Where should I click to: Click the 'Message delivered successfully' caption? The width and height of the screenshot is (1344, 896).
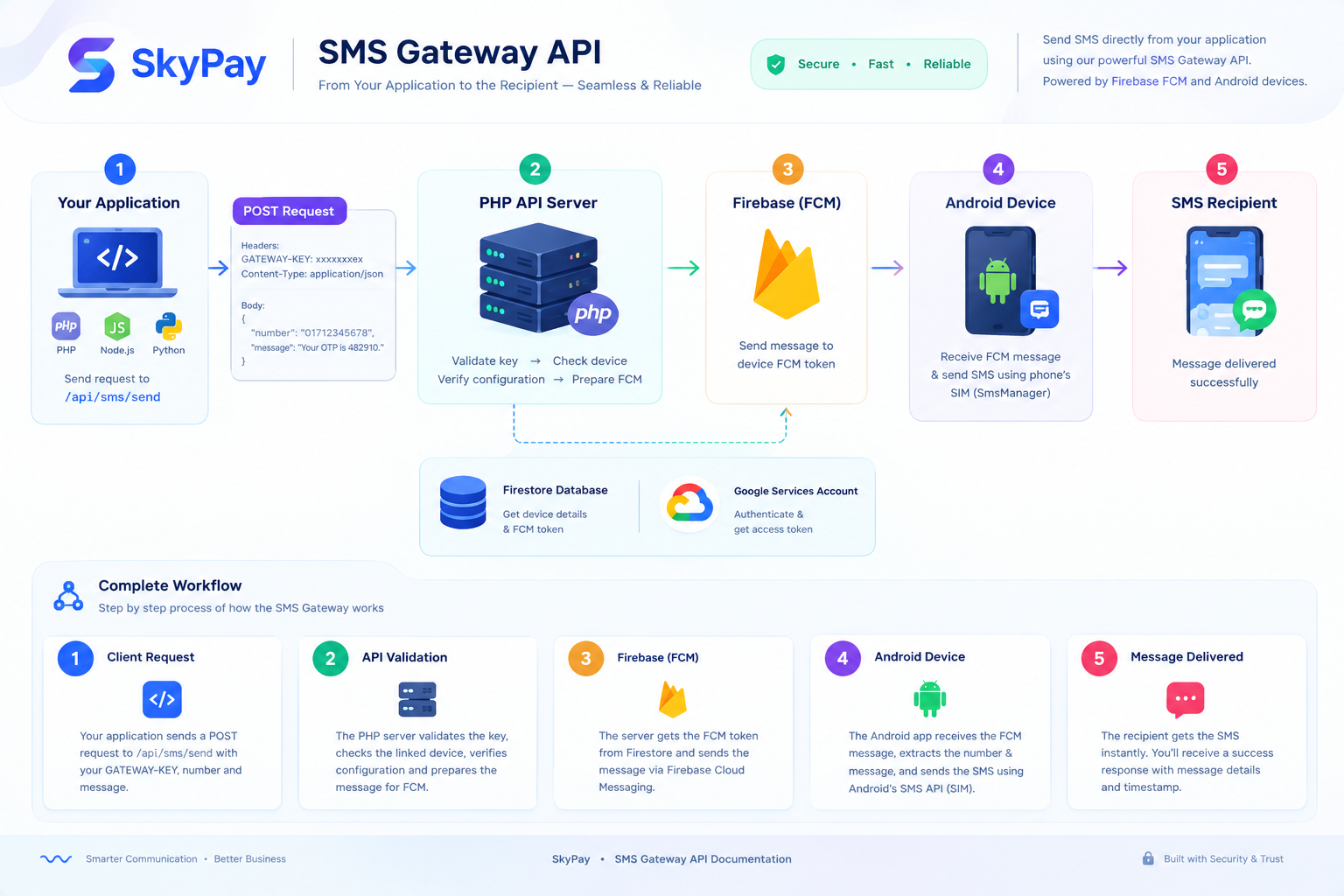(1224, 373)
